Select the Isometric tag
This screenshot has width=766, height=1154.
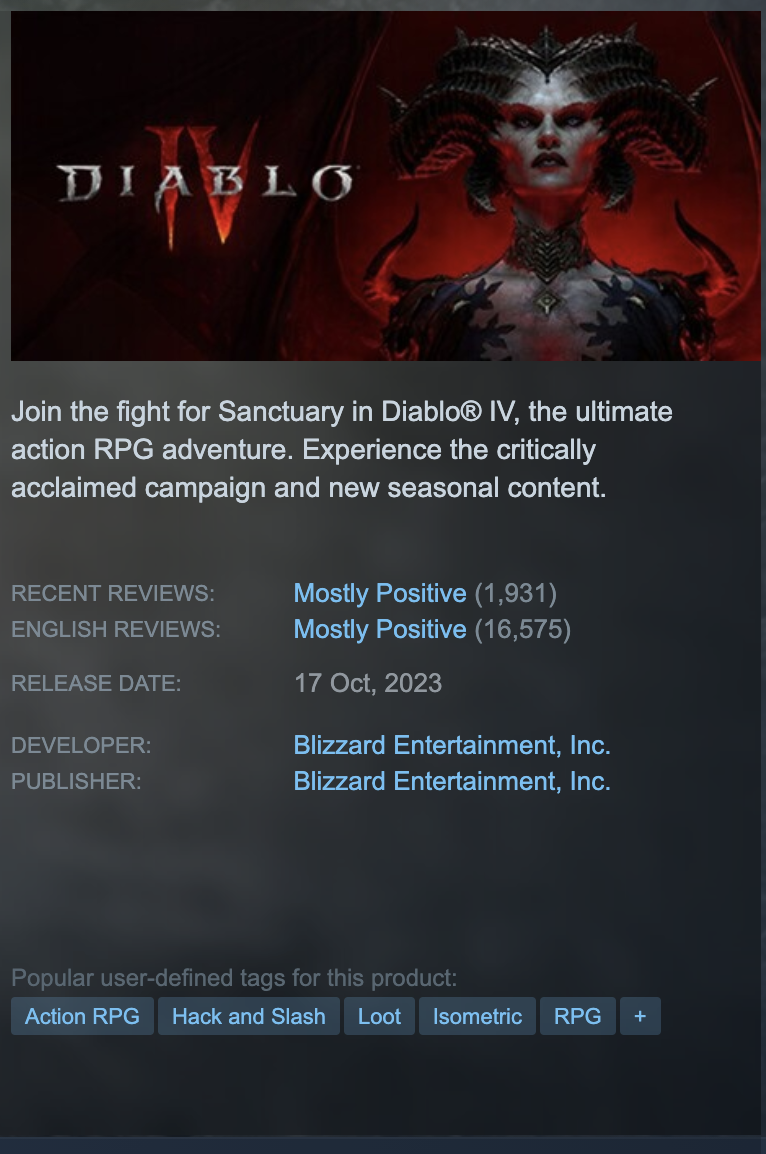click(478, 1016)
